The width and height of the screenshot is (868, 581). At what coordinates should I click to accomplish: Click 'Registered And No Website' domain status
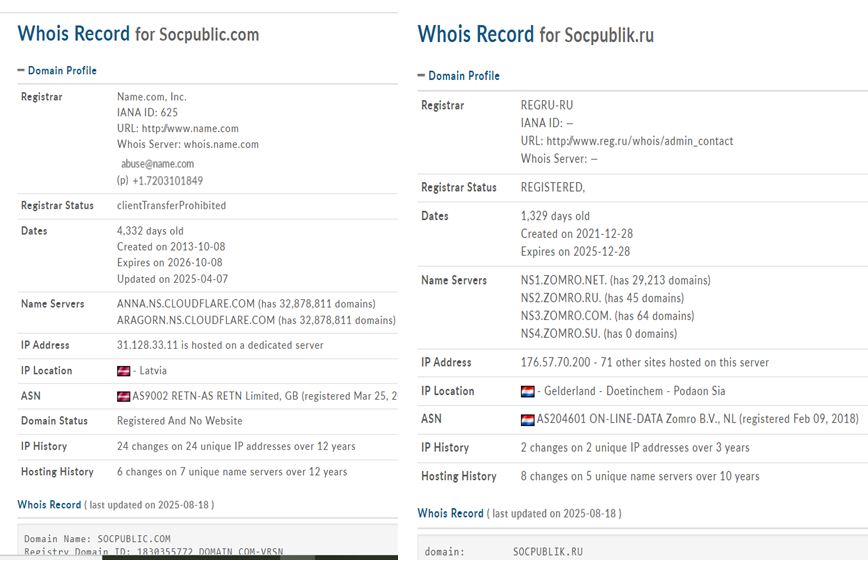(179, 421)
